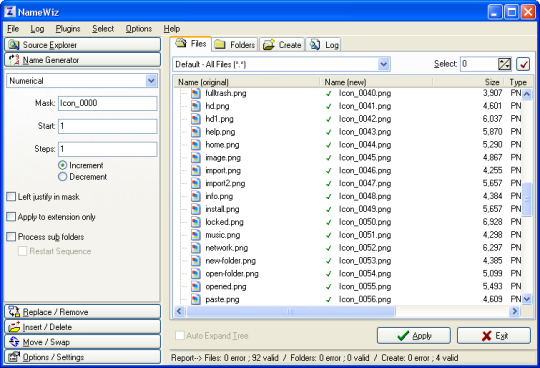Click the scroll up arrow in file list
This screenshot has height=368, width=540.
[x=527, y=93]
